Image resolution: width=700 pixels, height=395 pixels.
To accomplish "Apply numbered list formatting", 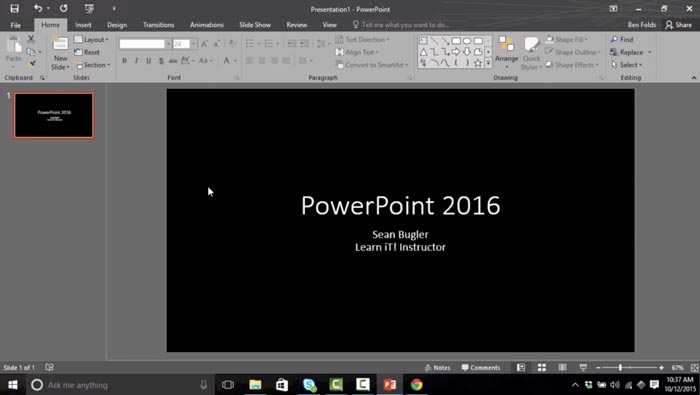I will [268, 44].
